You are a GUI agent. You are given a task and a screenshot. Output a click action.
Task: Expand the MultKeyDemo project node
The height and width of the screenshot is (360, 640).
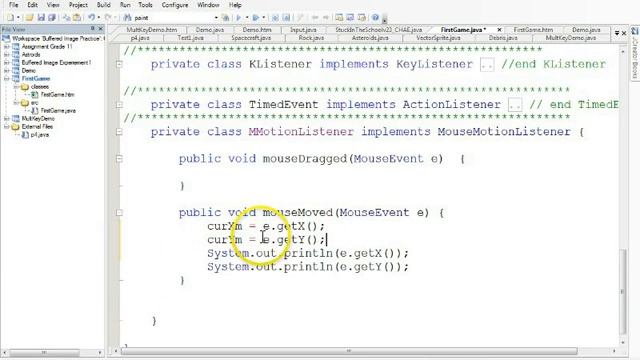tap(7, 118)
